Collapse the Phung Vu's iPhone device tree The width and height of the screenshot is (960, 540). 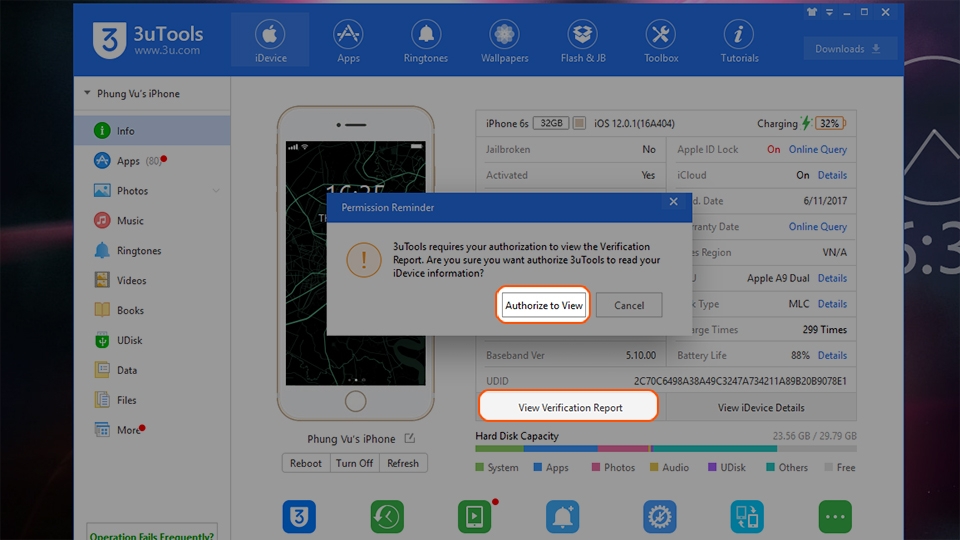(88, 93)
